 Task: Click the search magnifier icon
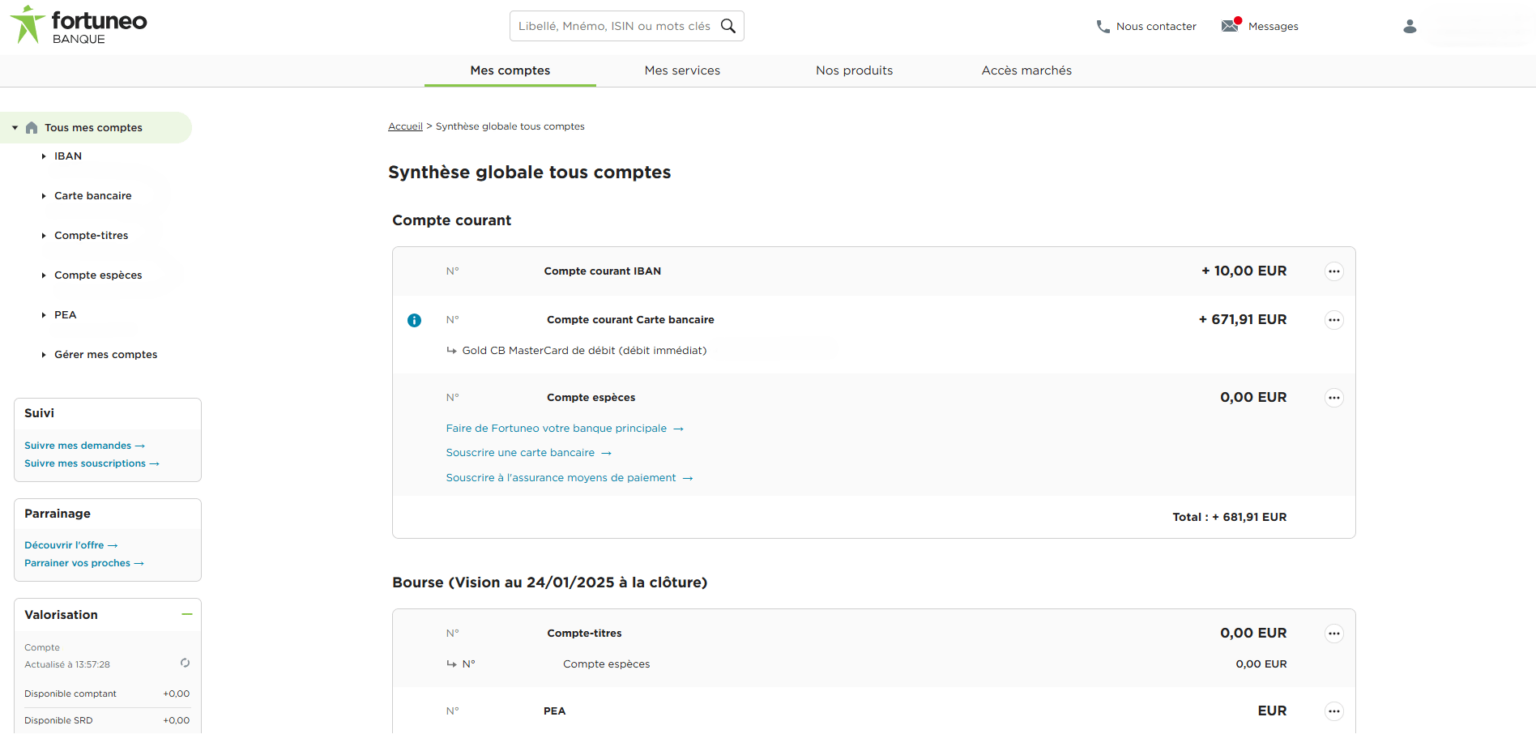pyautogui.click(x=729, y=25)
